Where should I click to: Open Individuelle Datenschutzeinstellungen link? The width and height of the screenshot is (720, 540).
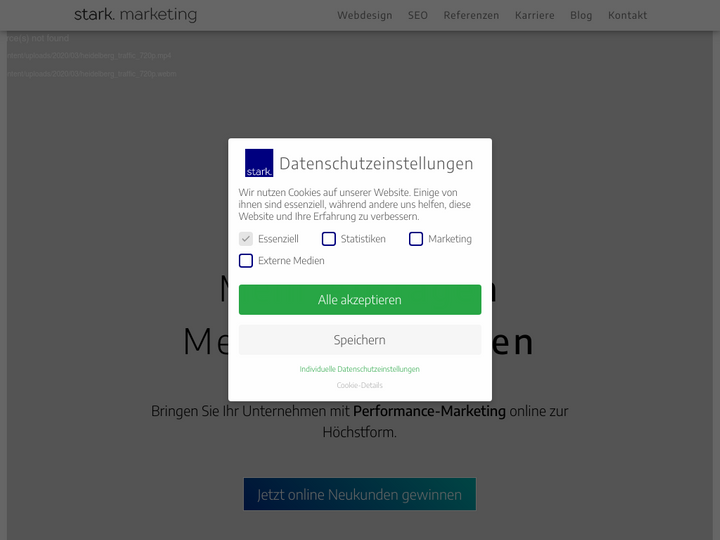click(359, 369)
